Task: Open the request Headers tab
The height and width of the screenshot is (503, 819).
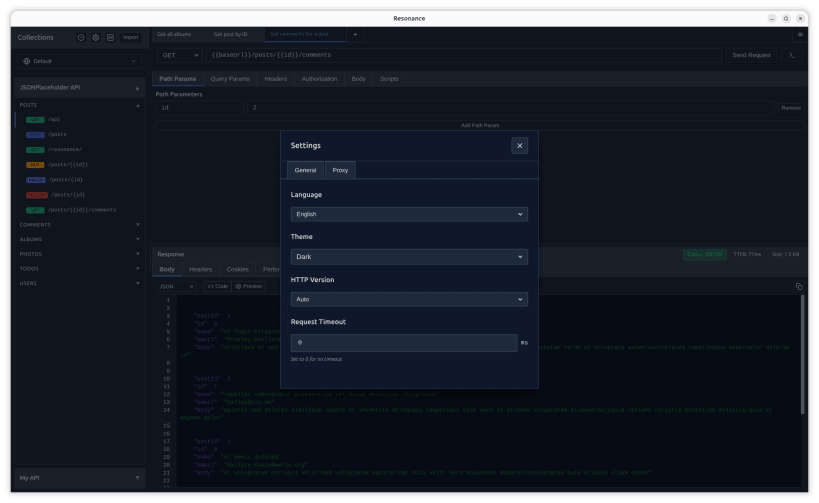Action: (x=275, y=79)
